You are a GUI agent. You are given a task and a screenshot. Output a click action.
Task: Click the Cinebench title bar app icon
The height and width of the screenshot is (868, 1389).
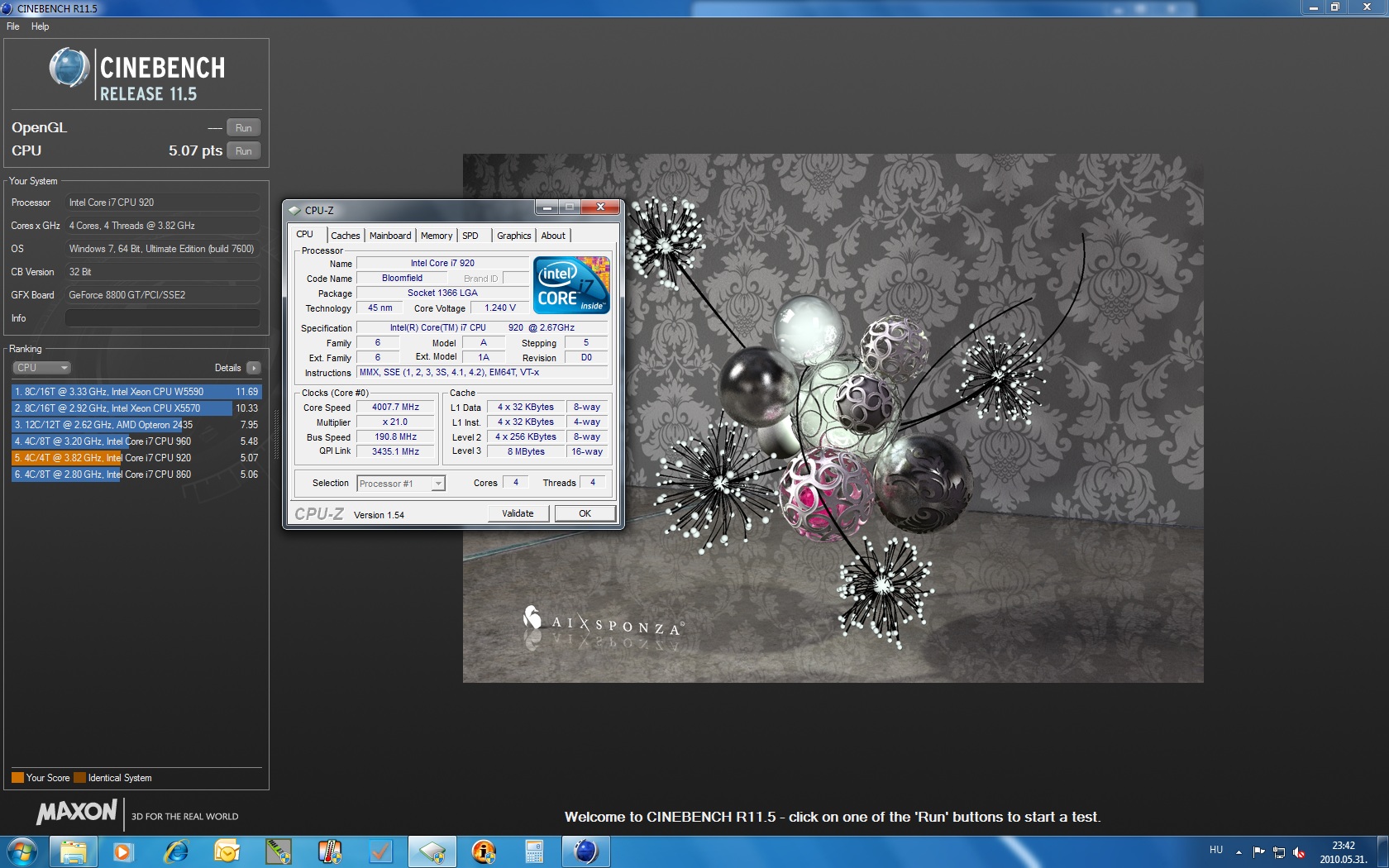point(7,8)
